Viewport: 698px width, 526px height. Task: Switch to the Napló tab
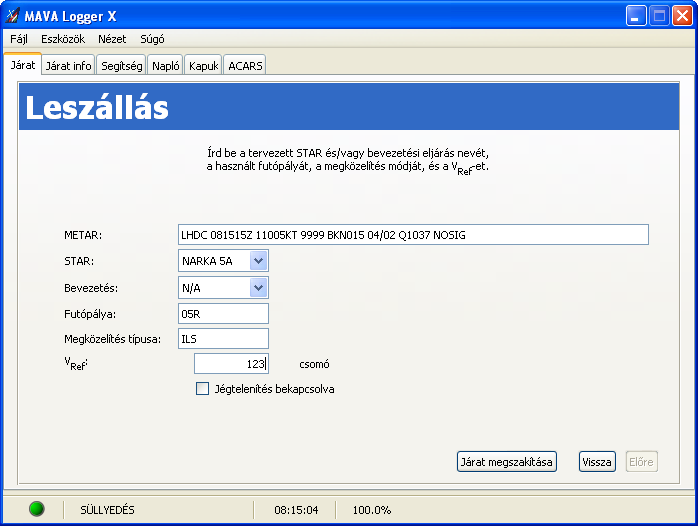[166, 66]
